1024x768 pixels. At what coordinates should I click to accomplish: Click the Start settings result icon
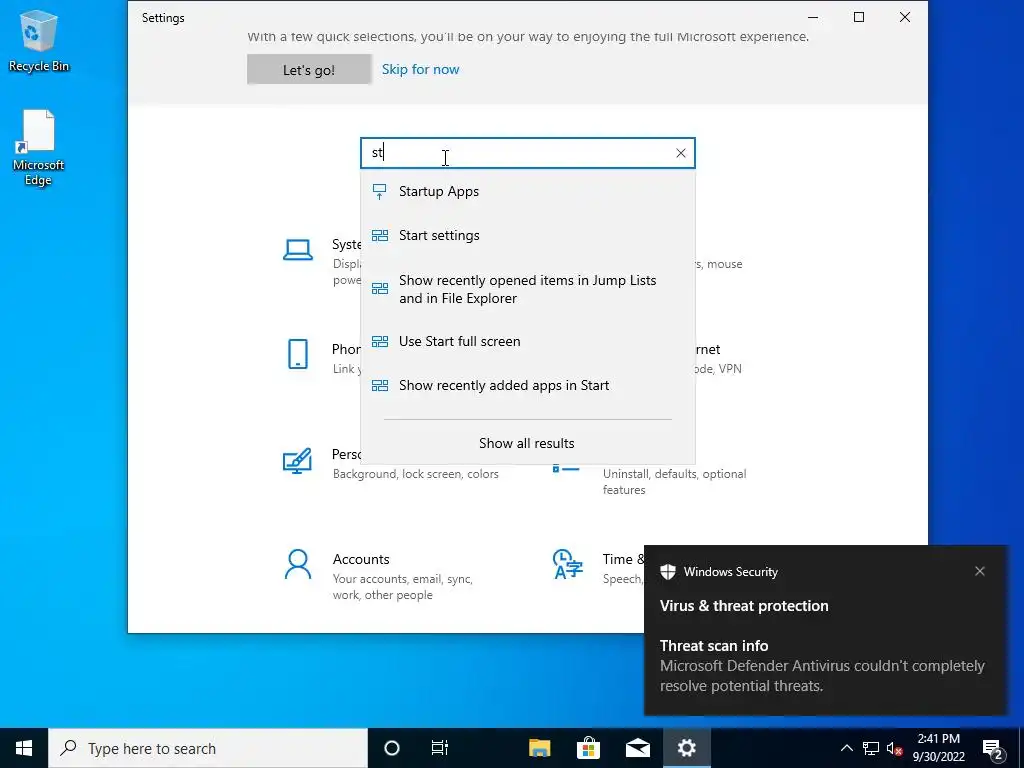379,236
